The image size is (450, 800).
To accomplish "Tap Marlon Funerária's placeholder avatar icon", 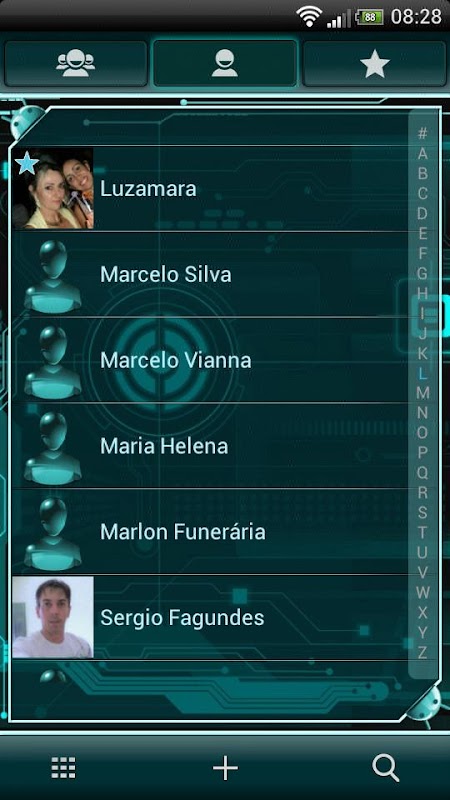I will (53, 533).
